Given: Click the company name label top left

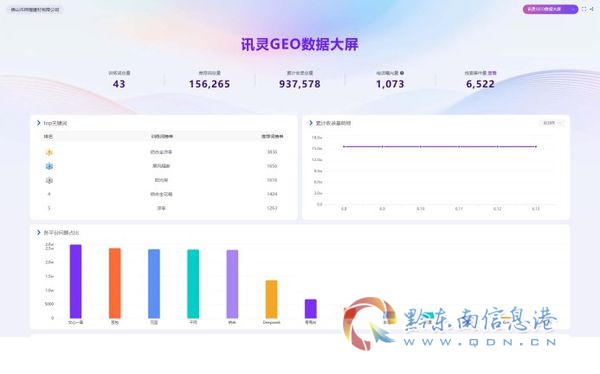Looking at the screenshot, I should pos(35,10).
